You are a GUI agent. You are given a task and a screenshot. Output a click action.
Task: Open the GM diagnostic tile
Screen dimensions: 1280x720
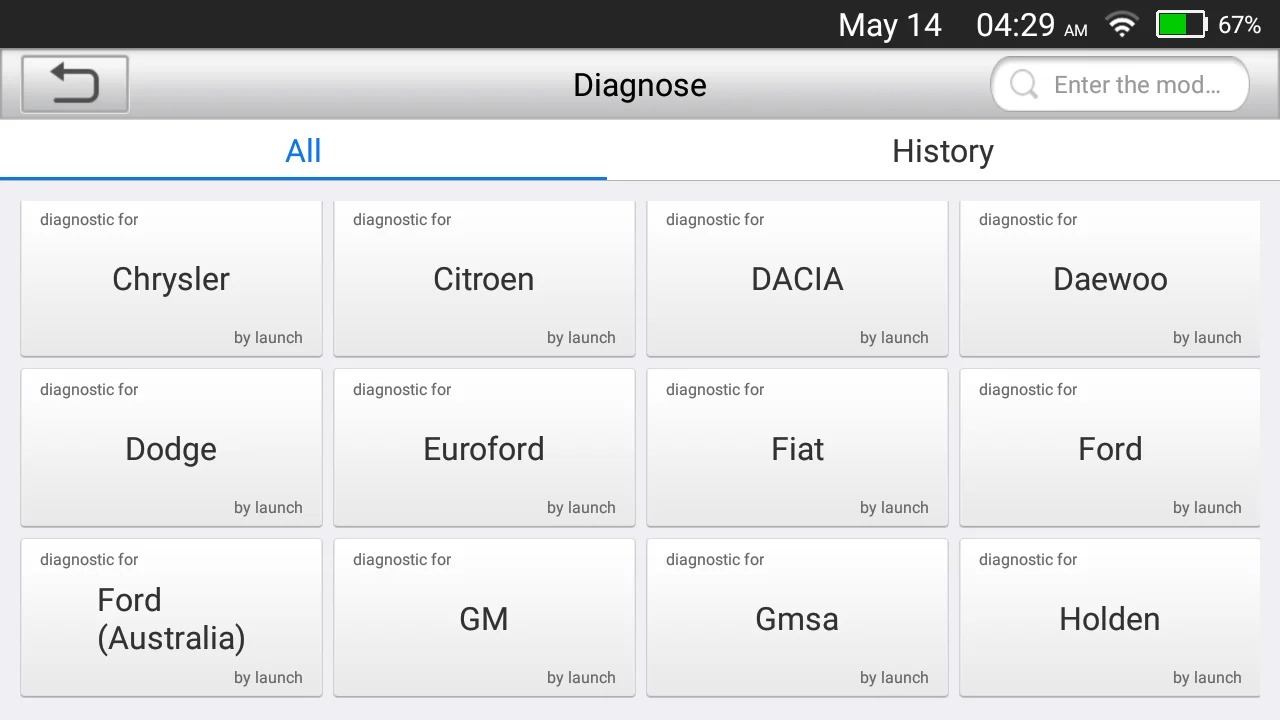point(484,619)
